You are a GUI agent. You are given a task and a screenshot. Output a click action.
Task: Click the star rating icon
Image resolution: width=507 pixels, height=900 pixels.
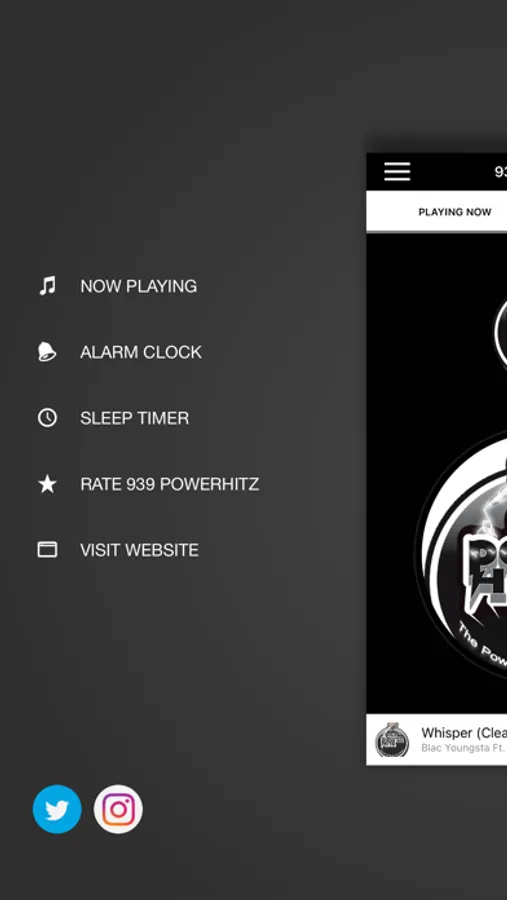click(x=47, y=484)
